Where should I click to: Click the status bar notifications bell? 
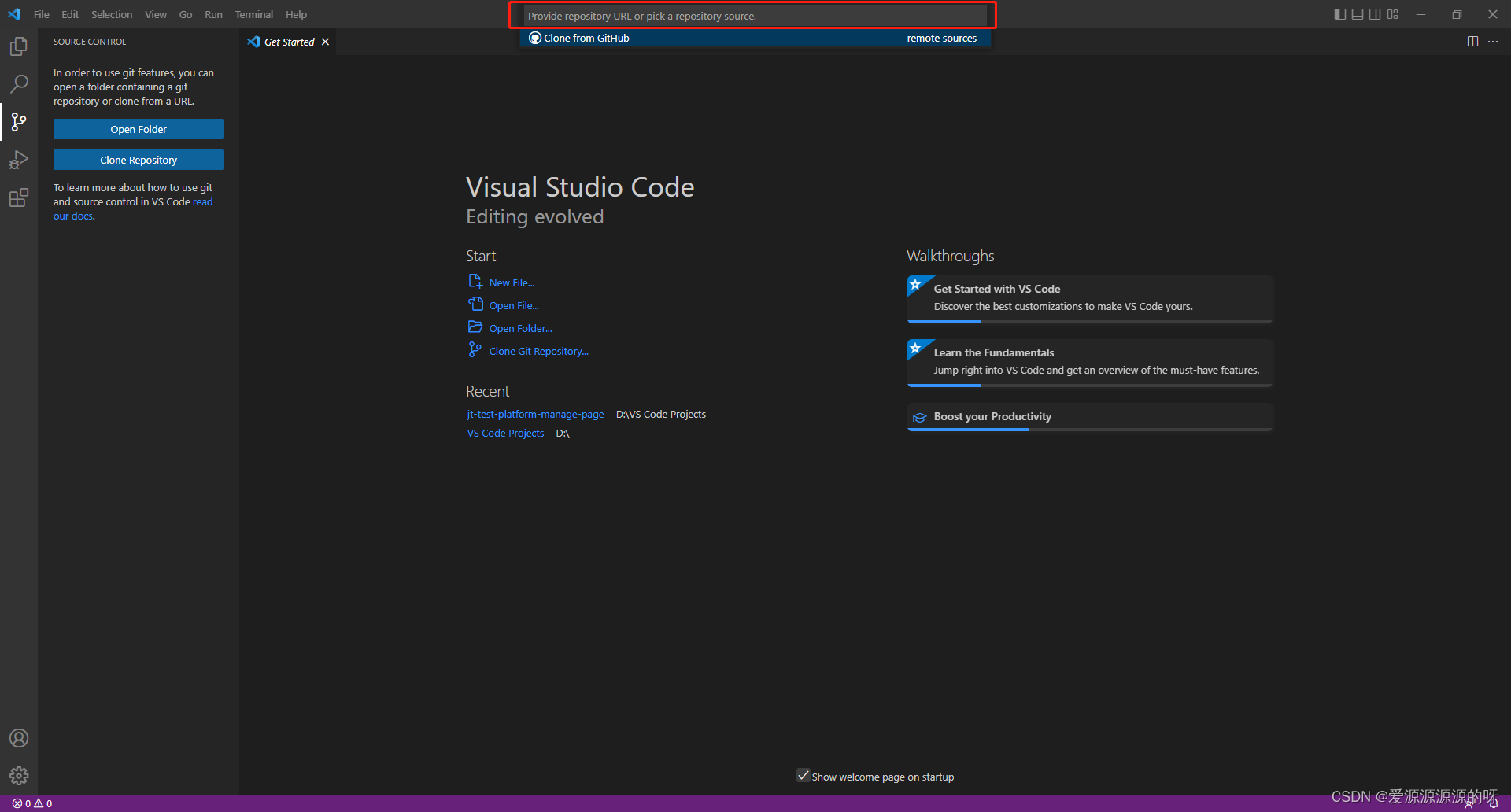(1493, 803)
